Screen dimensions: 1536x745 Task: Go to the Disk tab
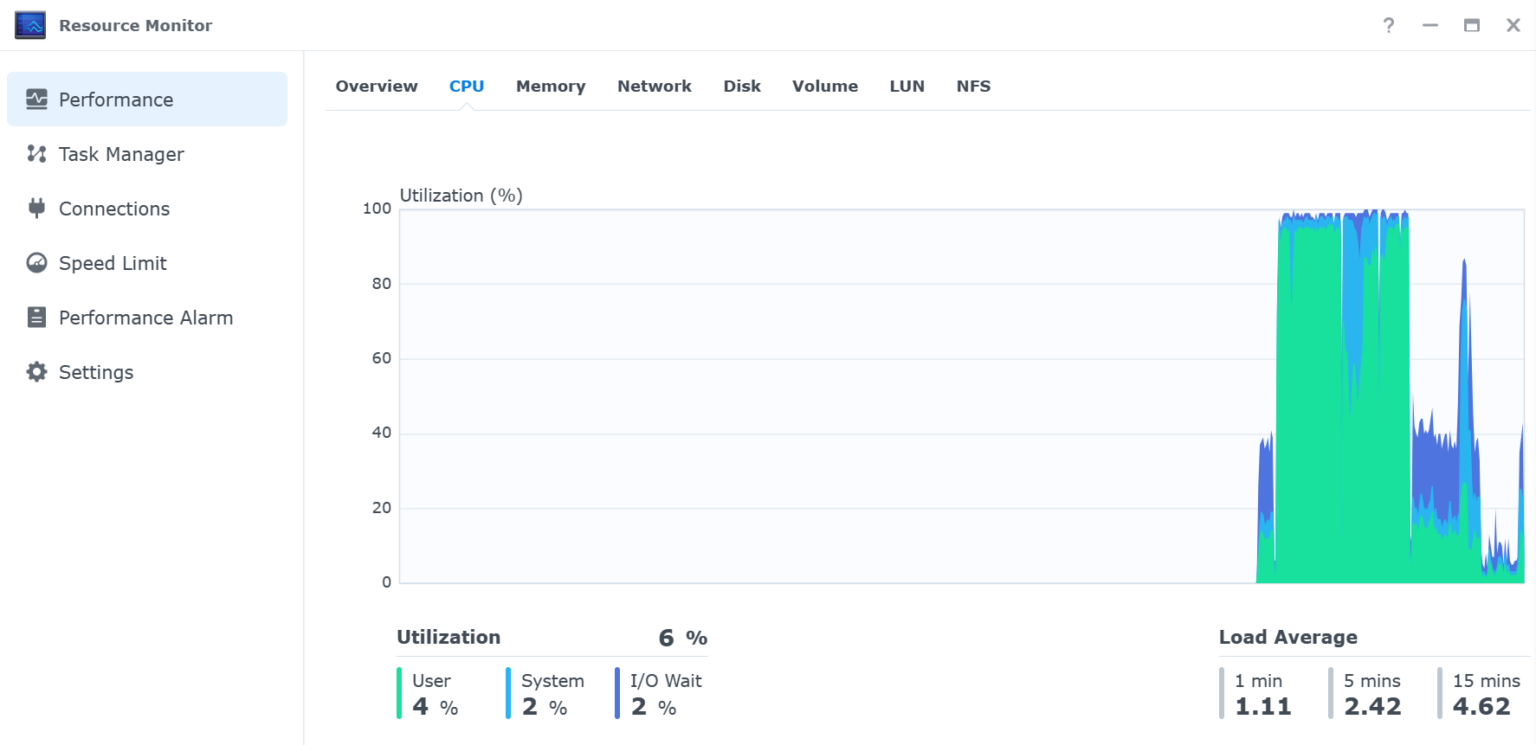[742, 86]
